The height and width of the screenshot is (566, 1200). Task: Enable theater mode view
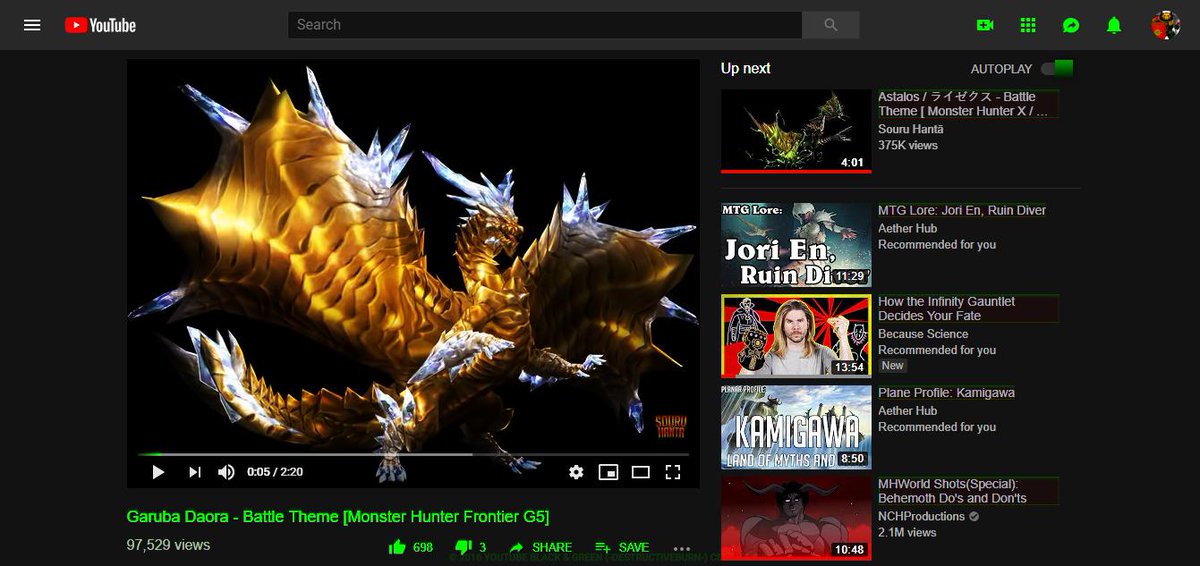pos(640,472)
